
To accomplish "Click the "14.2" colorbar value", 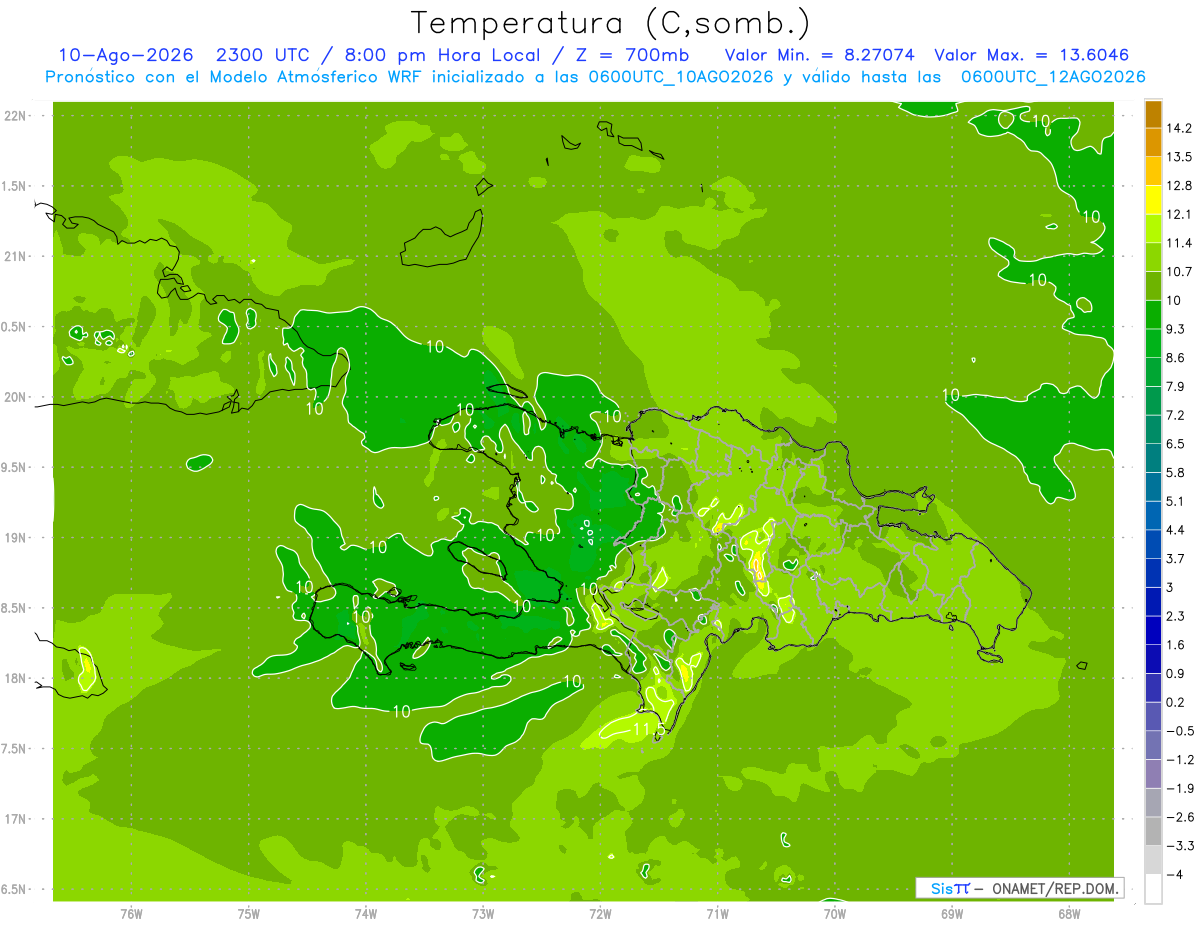I will pyautogui.click(x=1179, y=128).
